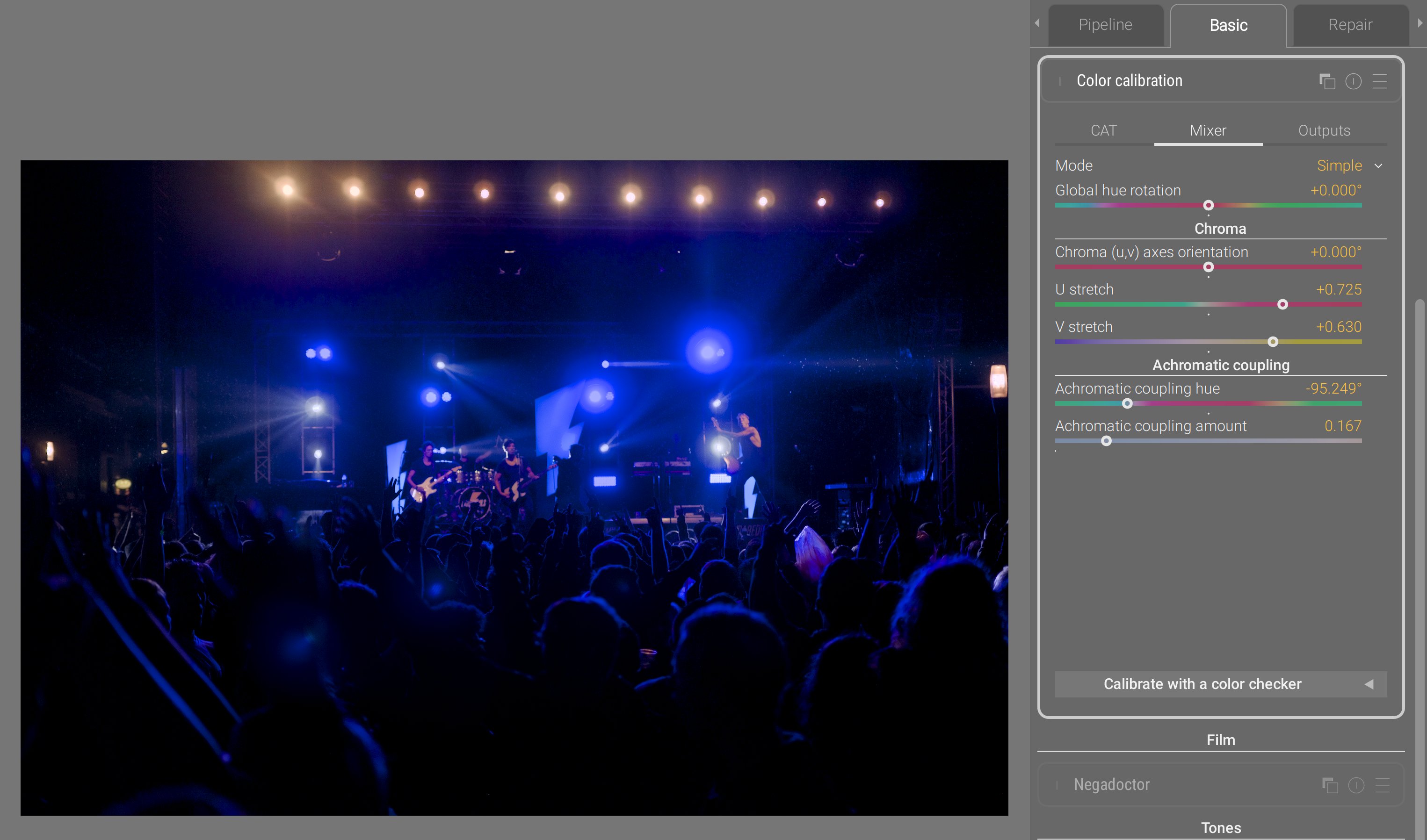This screenshot has height=840, width=1427.
Task: Open the Mode Simple dropdown
Action: pos(1348,166)
